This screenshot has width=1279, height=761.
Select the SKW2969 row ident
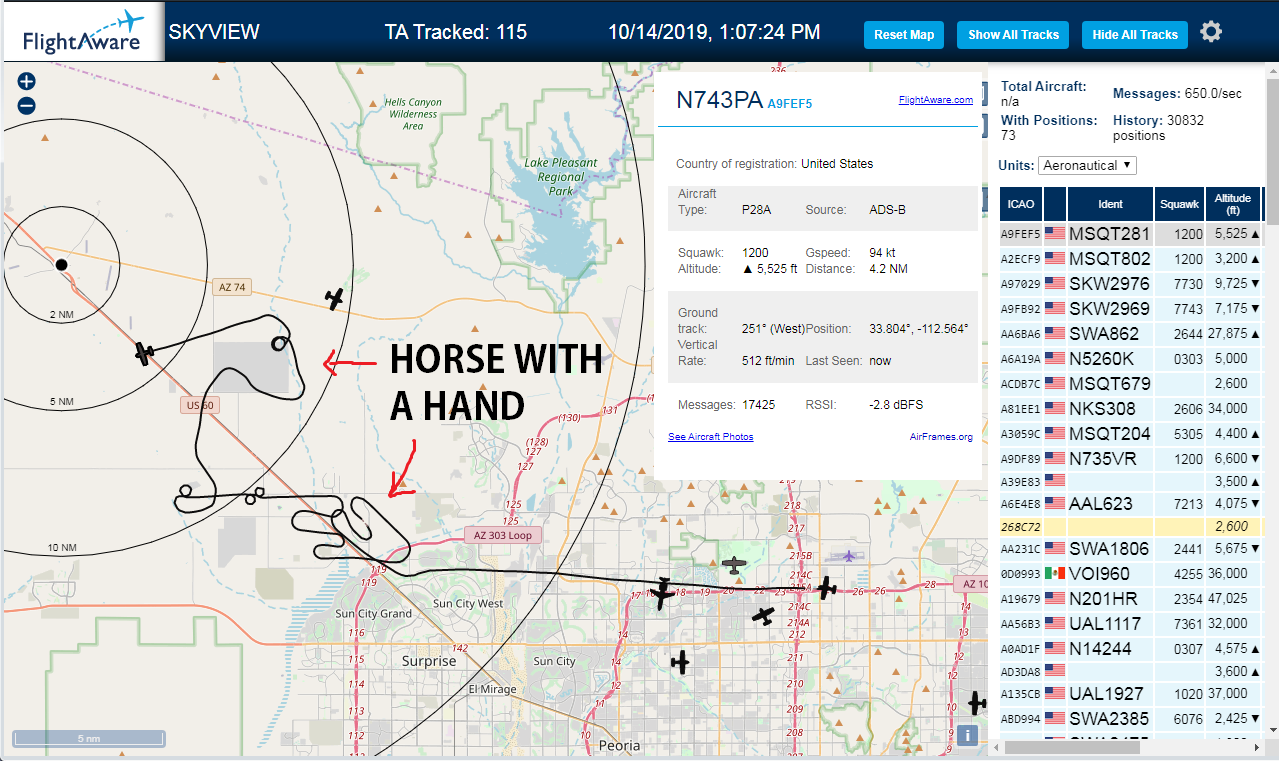(x=1110, y=309)
